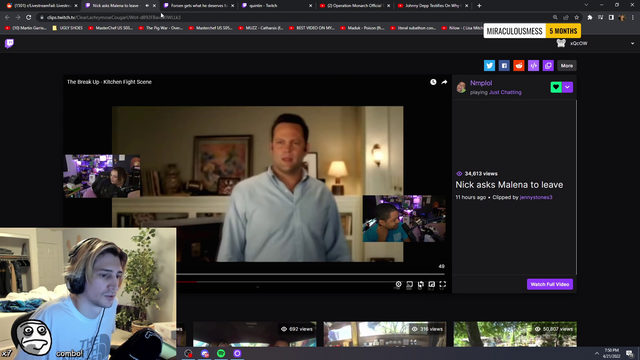Expand the xQcOW account menu arrow
The height and width of the screenshot is (360, 640).
[632, 43]
